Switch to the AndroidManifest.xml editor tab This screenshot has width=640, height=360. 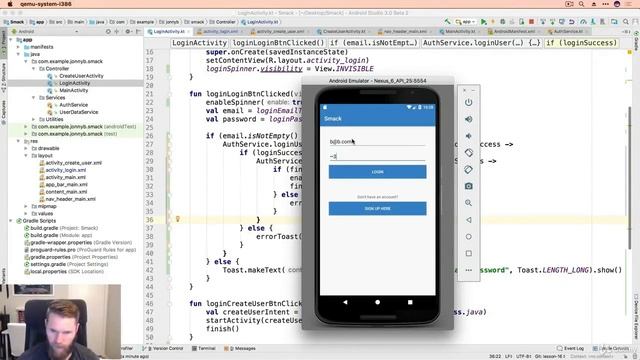coord(514,31)
